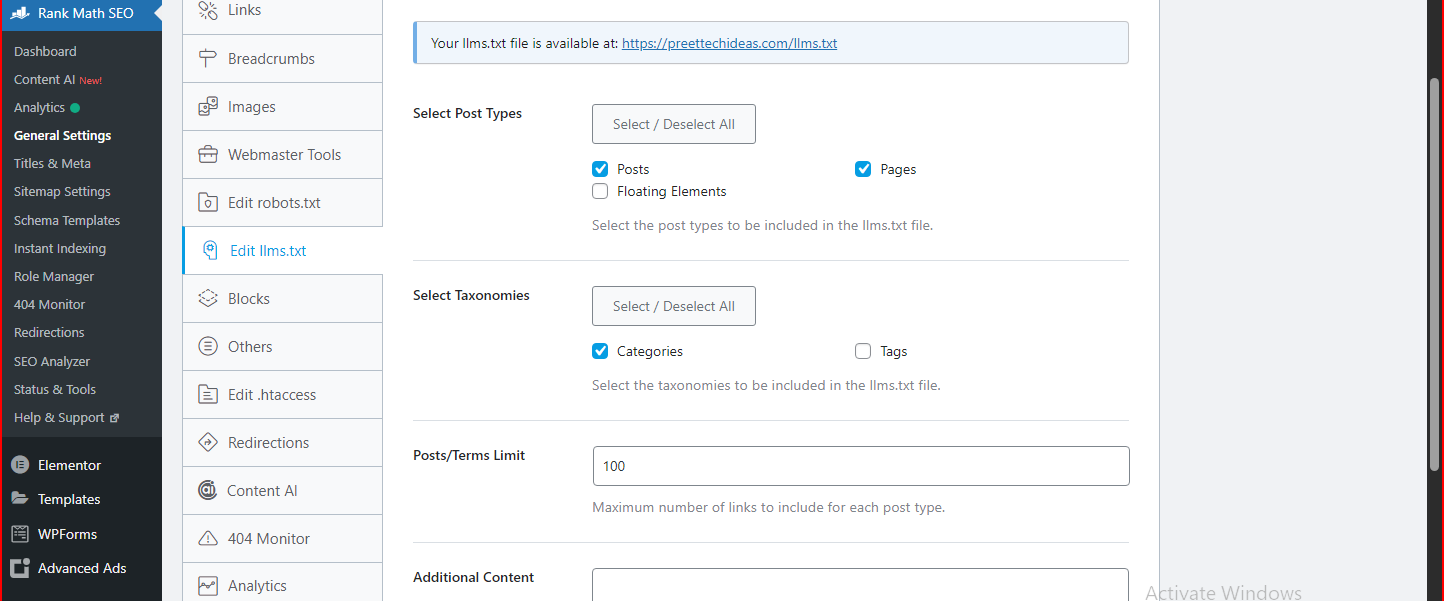
Task: Enable the Floating Elements post type
Action: click(600, 191)
